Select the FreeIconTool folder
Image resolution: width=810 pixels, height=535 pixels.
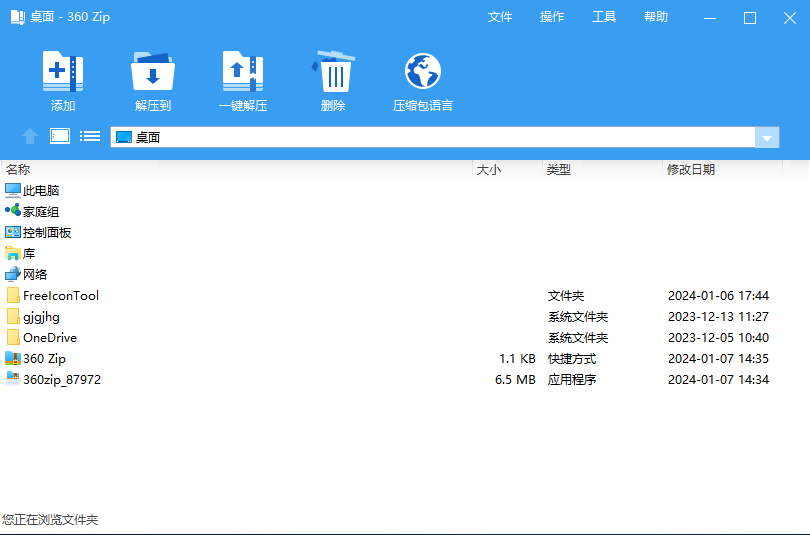60,296
